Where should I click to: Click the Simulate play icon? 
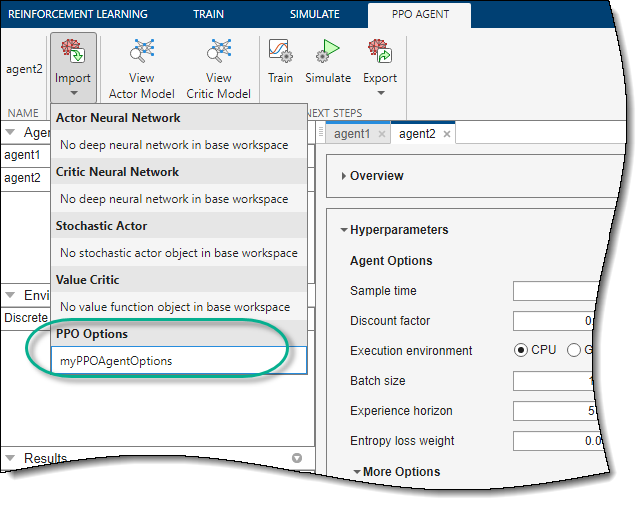pyautogui.click(x=328, y=53)
